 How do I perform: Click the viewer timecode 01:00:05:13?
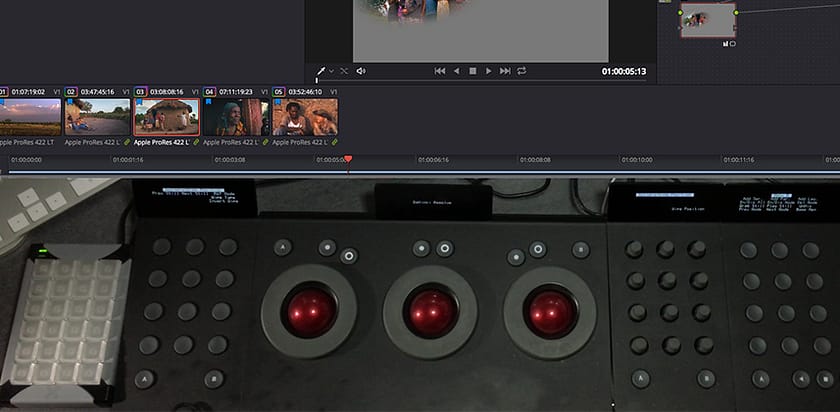(624, 71)
